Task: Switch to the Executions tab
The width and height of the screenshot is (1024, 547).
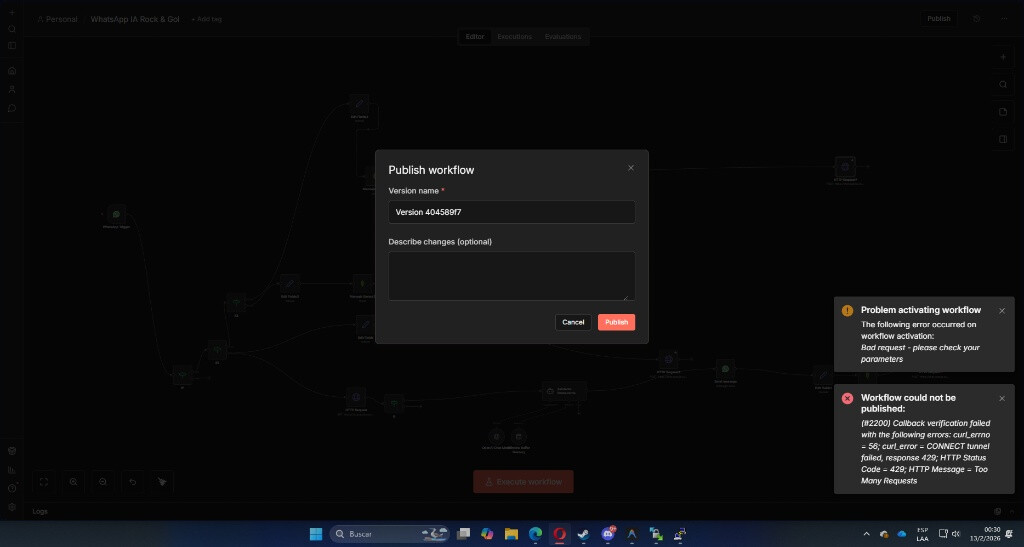Action: (514, 37)
